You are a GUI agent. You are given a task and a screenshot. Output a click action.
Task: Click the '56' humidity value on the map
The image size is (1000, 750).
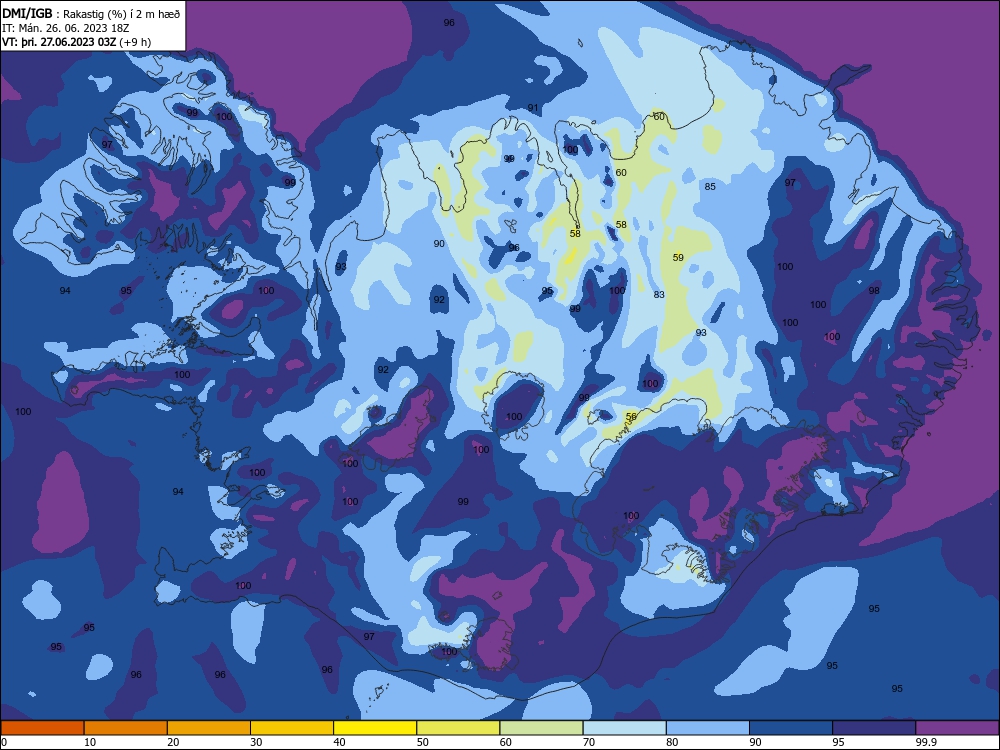631,416
